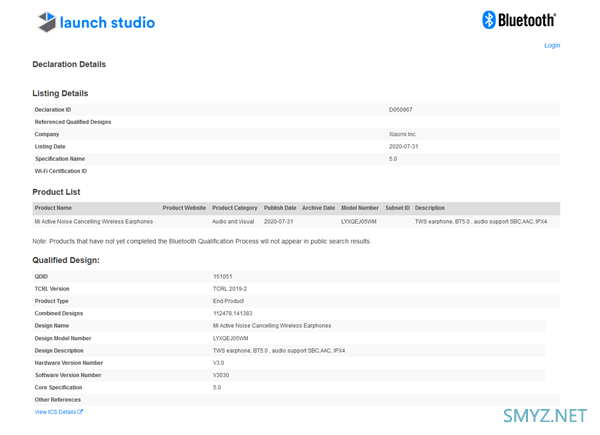
Task: Select the Declaration ID label
Action: coord(53,110)
